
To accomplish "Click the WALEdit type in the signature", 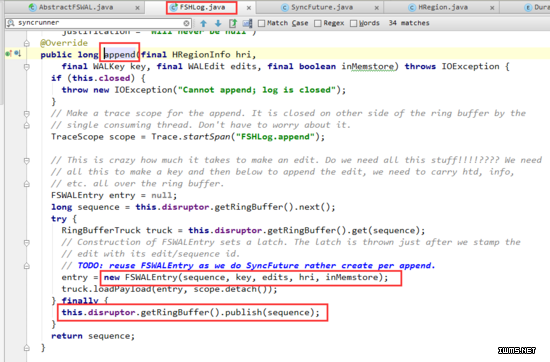I will point(206,66).
